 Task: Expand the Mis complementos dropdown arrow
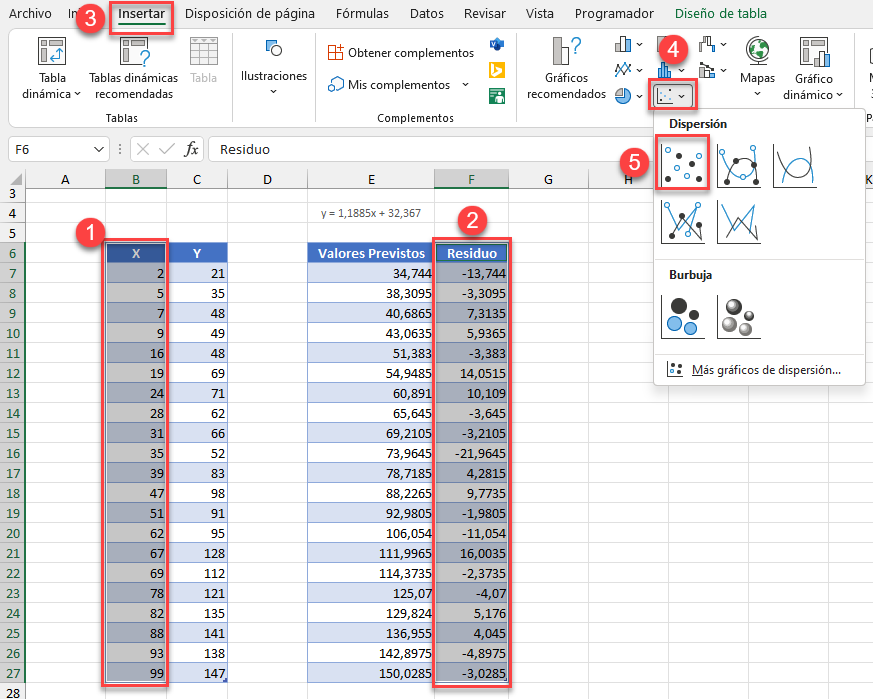click(465, 85)
